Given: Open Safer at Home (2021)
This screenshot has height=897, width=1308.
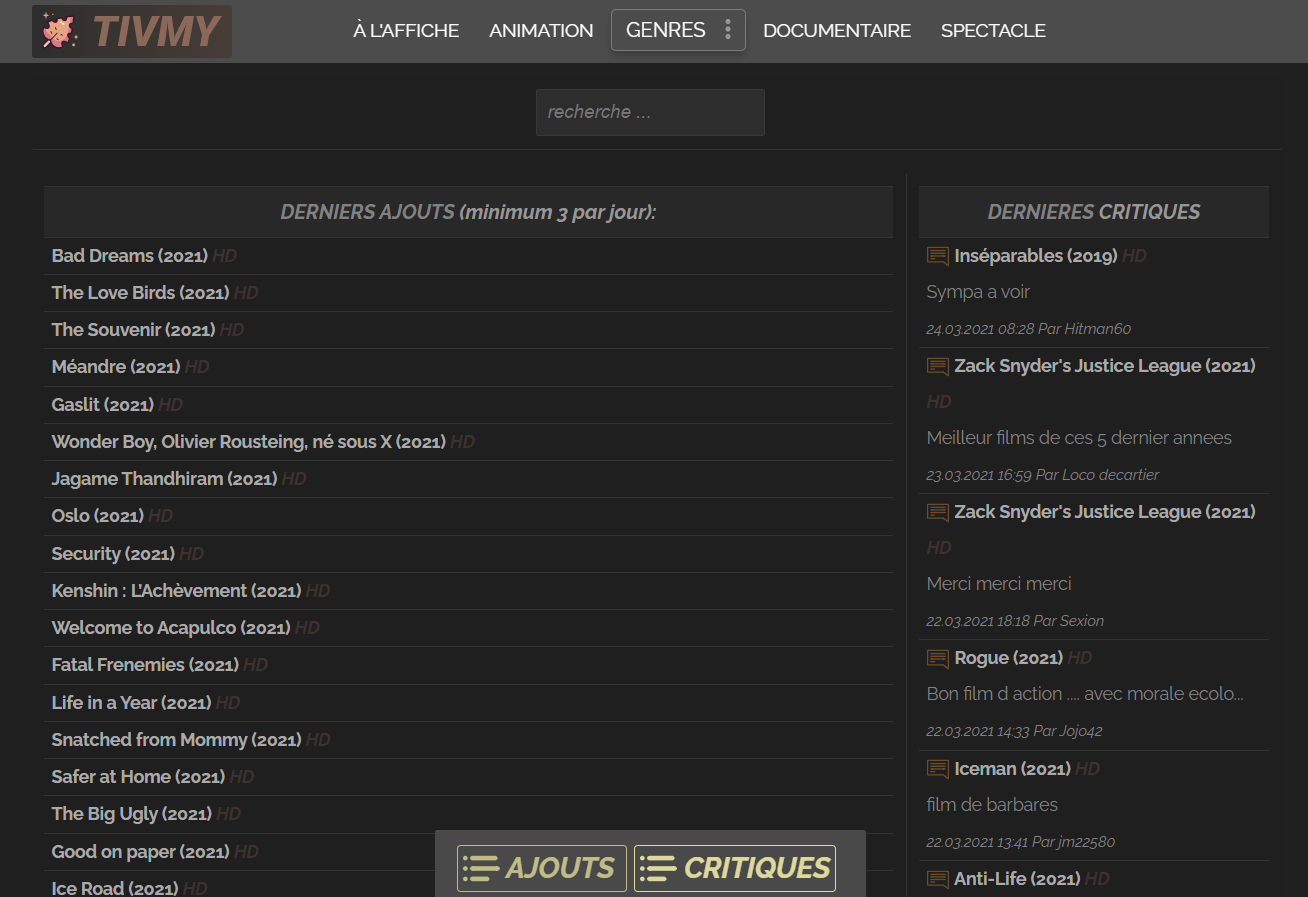Looking at the screenshot, I should (x=139, y=777).
